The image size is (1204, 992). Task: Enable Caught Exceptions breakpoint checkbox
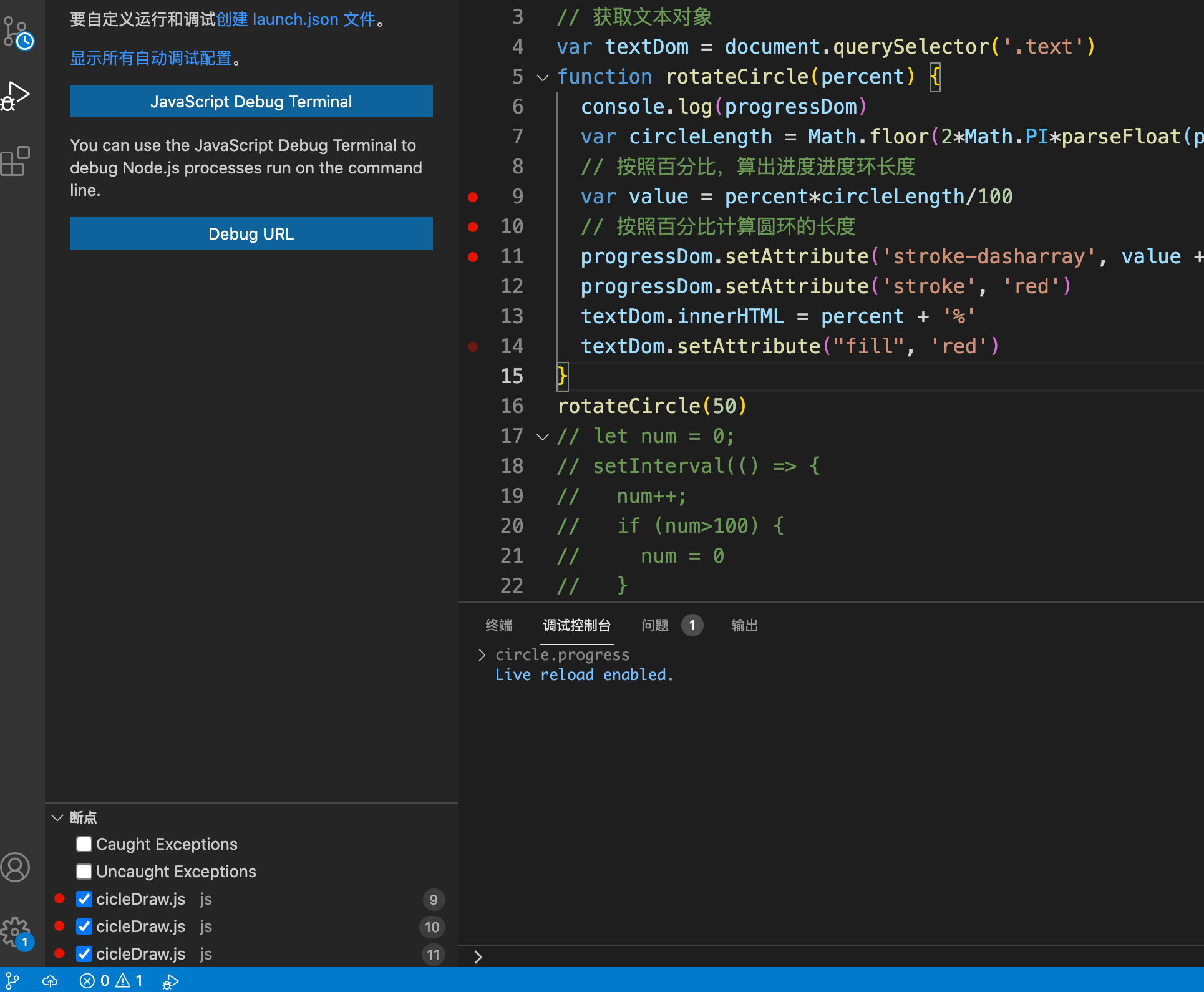pos(84,844)
